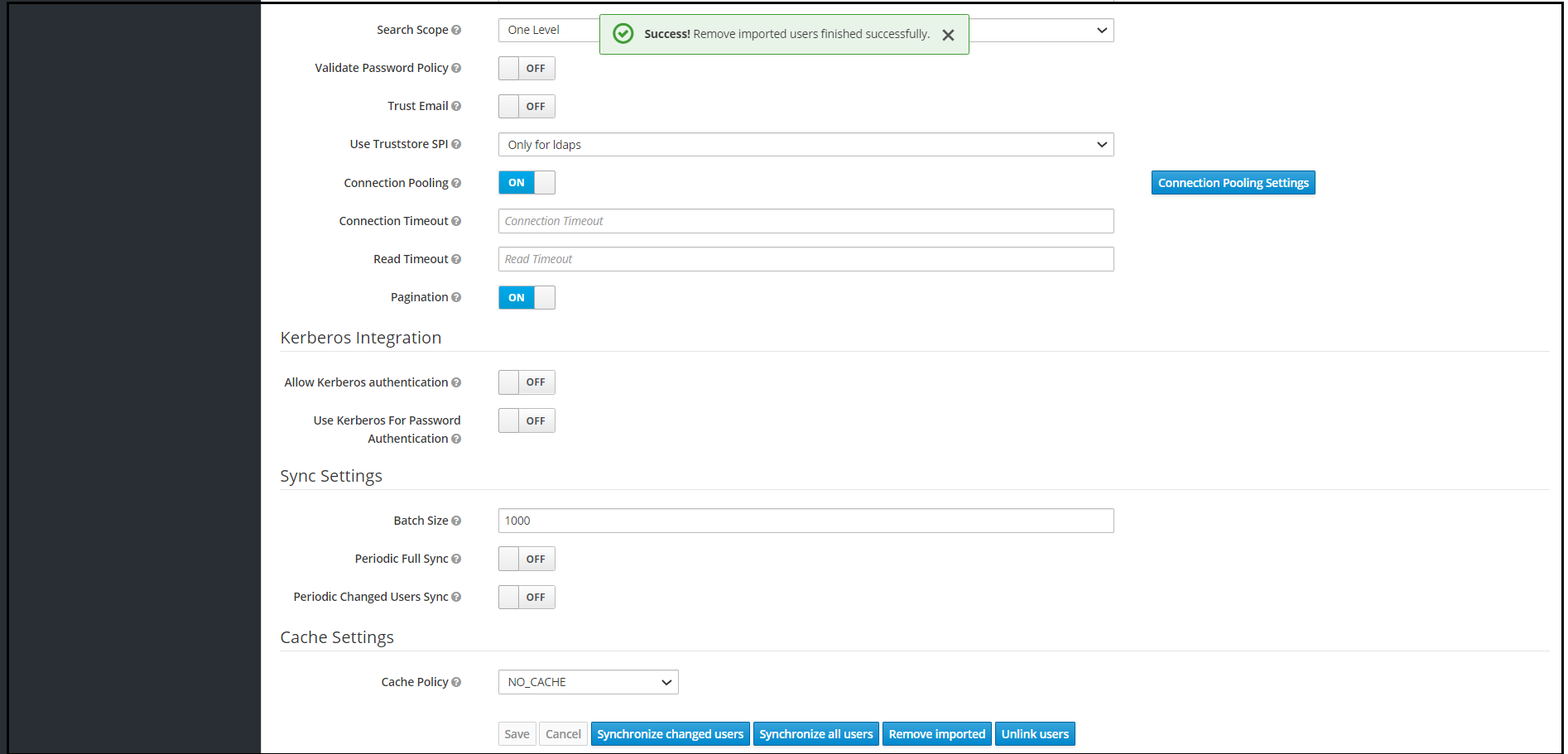
Task: Enable Periodic Changed Users Sync toggle
Action: pyautogui.click(x=527, y=598)
